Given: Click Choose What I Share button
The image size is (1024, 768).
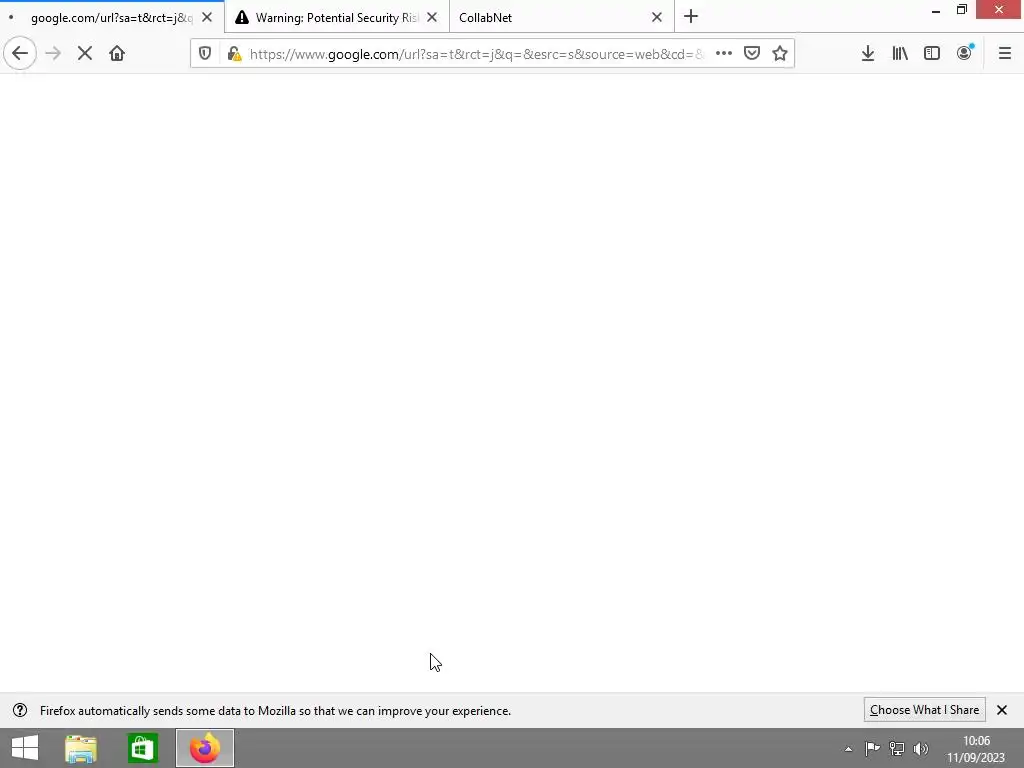Looking at the screenshot, I should 924,710.
